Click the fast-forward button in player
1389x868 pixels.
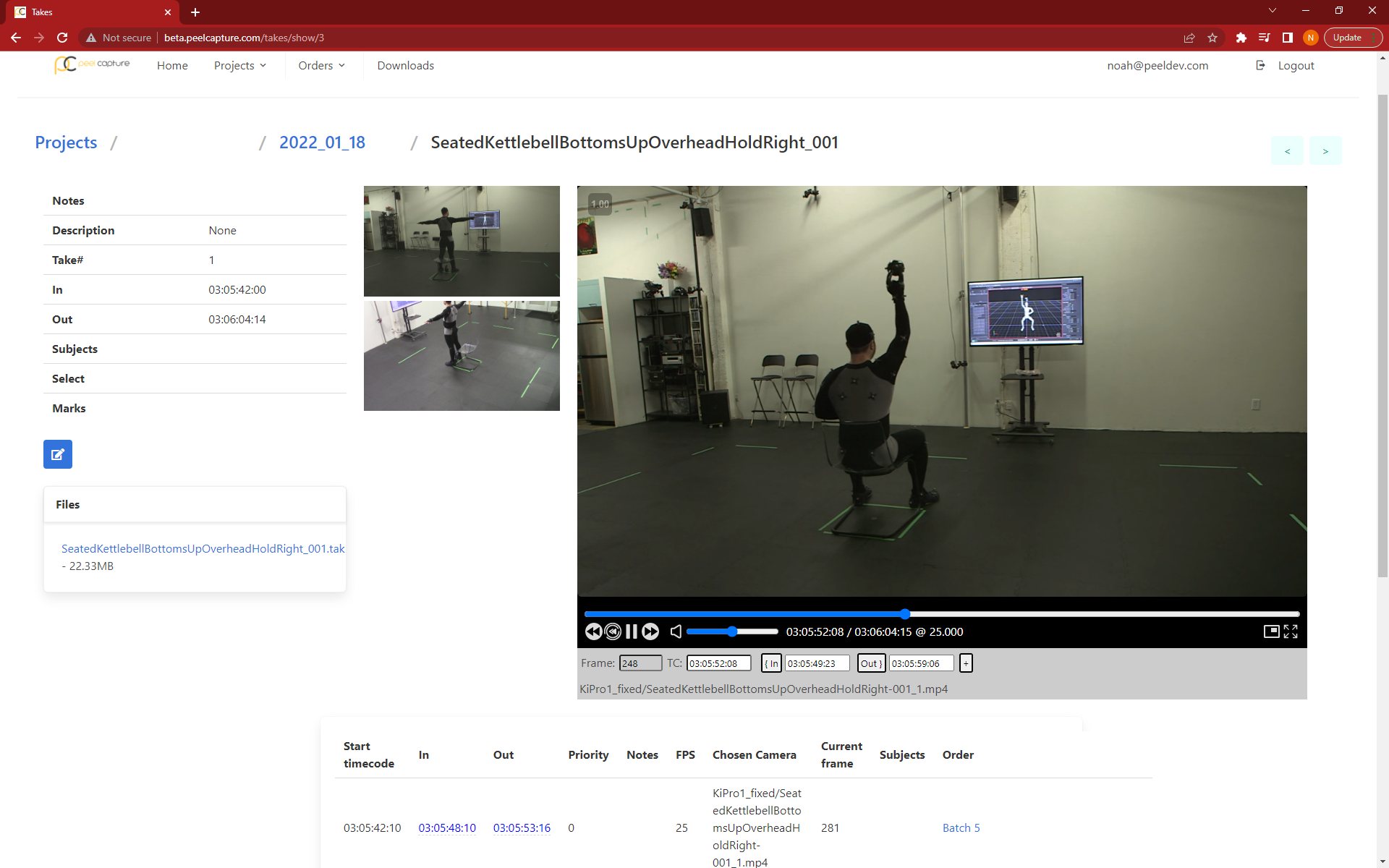(x=650, y=631)
